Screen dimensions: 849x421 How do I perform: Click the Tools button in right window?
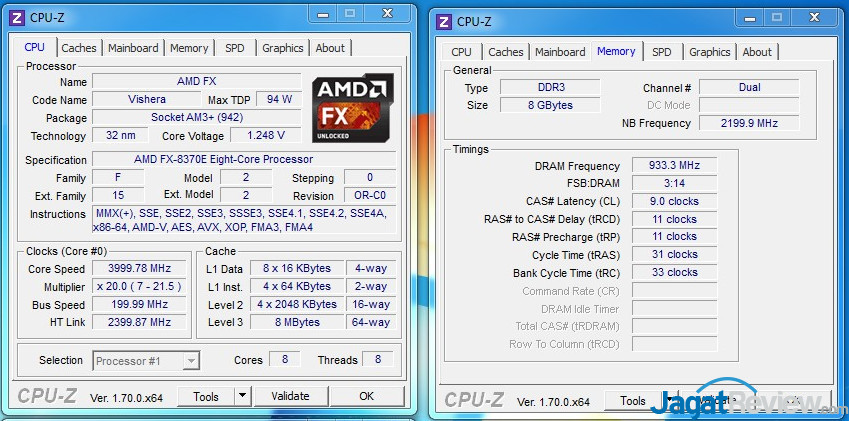(634, 400)
